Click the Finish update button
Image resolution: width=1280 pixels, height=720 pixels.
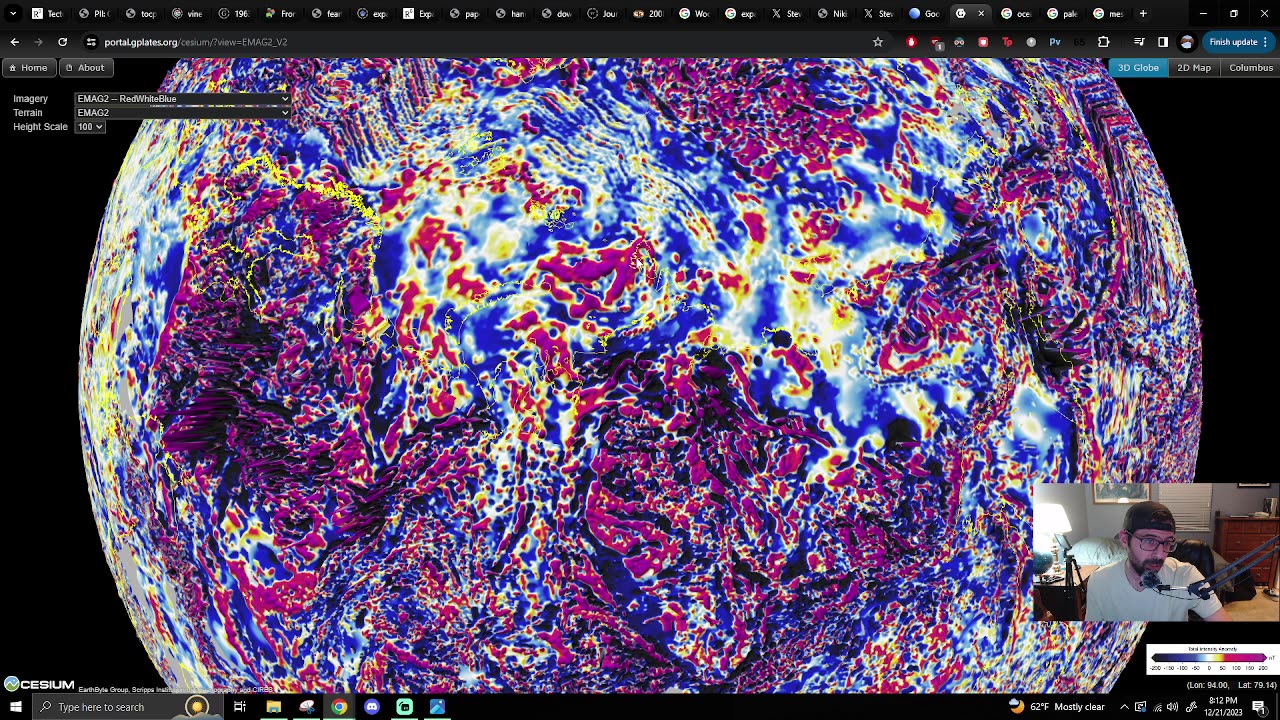click(x=1238, y=42)
